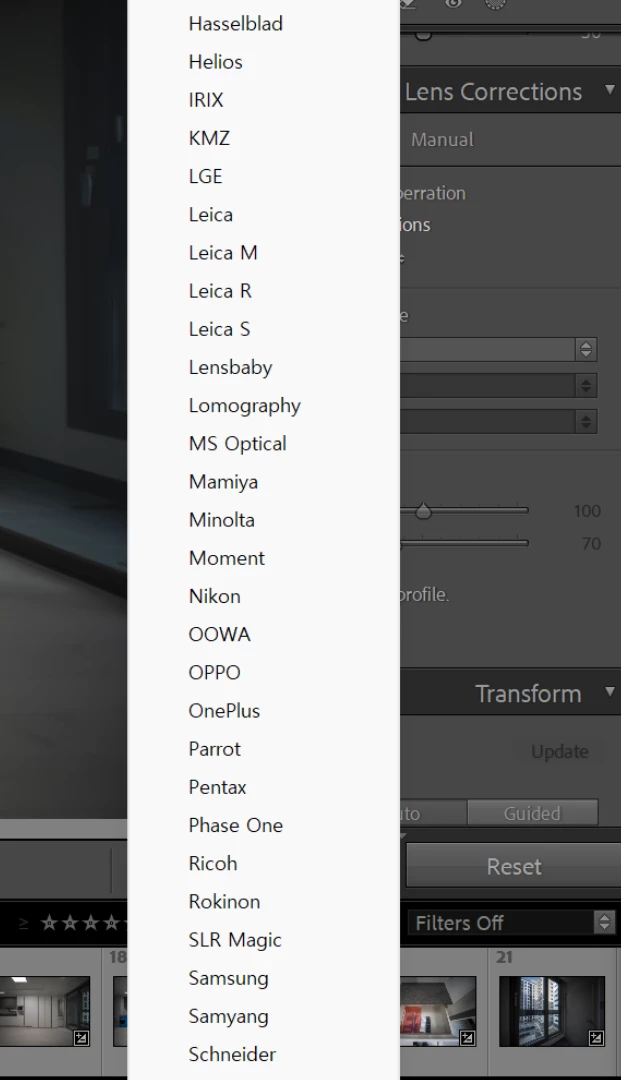621x1080 pixels.
Task: Click the adjustments badge on the leftmost thumbnail
Action: pos(81,1037)
